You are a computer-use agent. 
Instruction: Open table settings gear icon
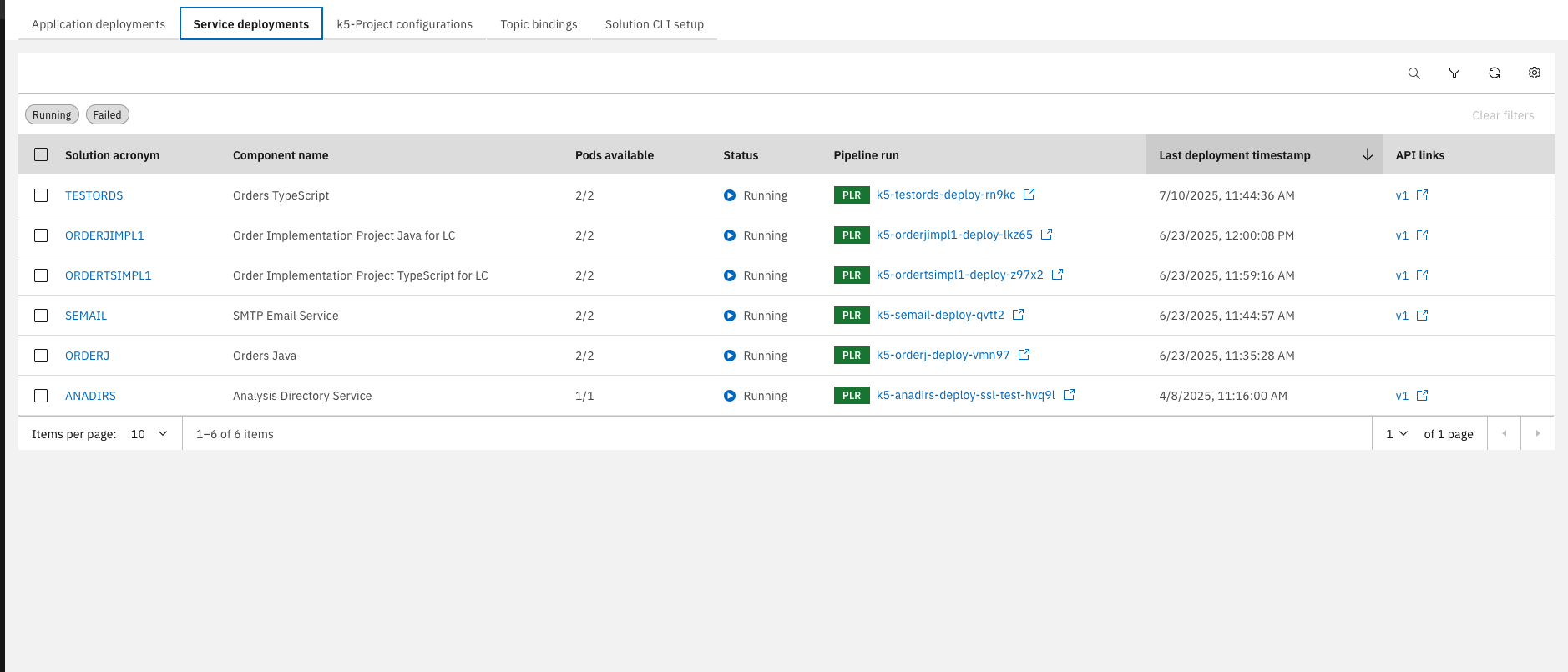click(1534, 73)
